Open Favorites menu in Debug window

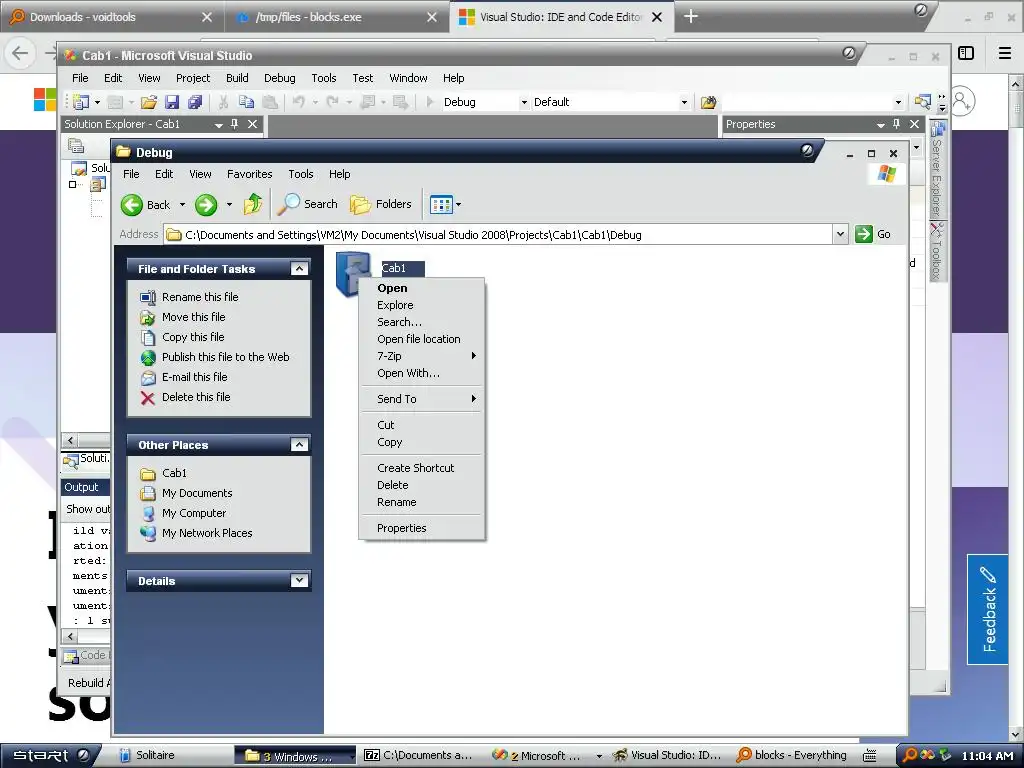(x=249, y=174)
